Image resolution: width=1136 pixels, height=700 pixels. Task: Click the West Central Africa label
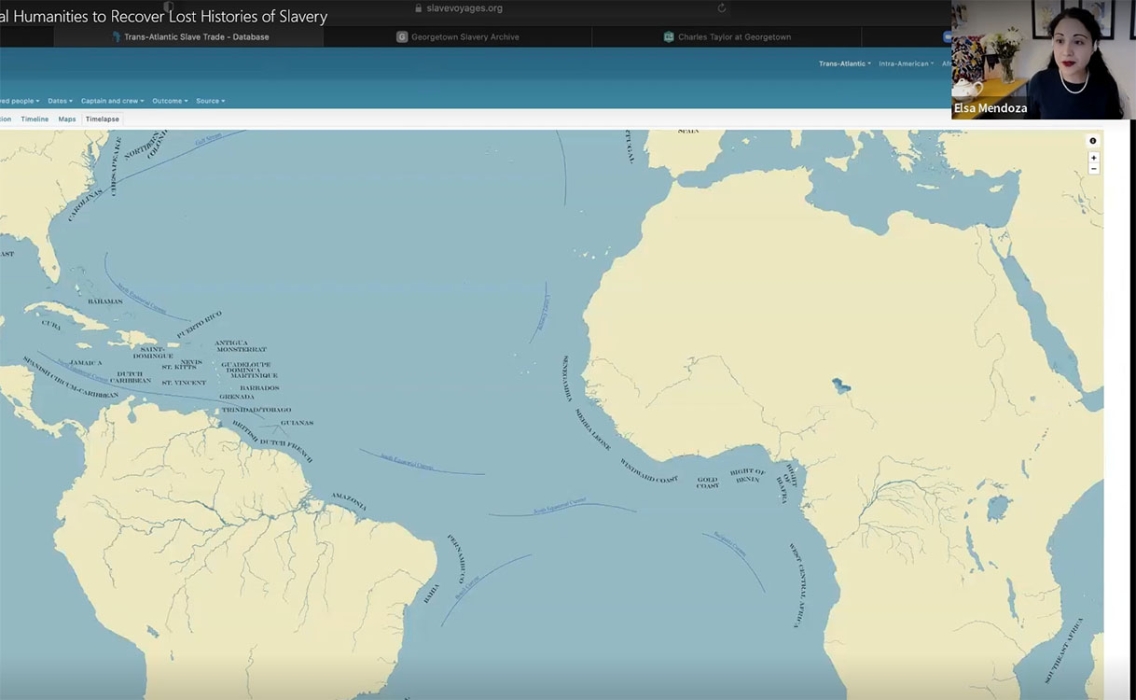tap(797, 584)
